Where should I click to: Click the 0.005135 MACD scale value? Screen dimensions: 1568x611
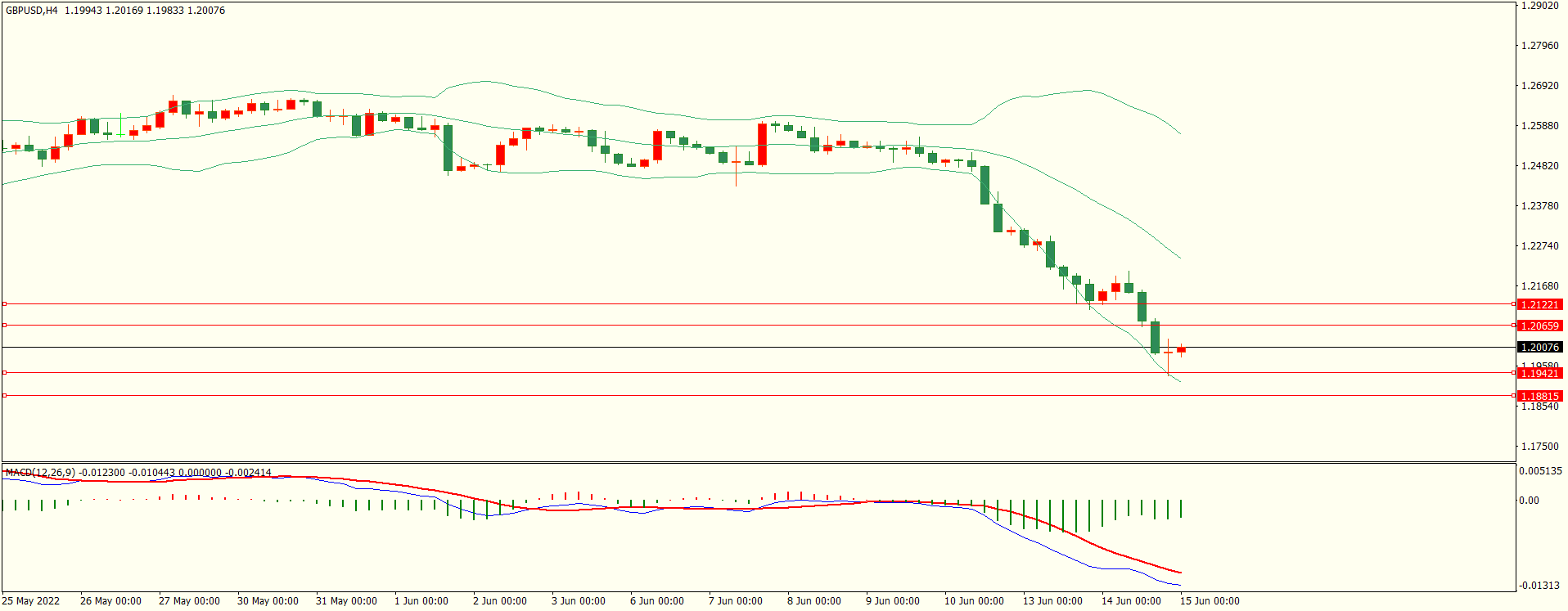[1540, 471]
